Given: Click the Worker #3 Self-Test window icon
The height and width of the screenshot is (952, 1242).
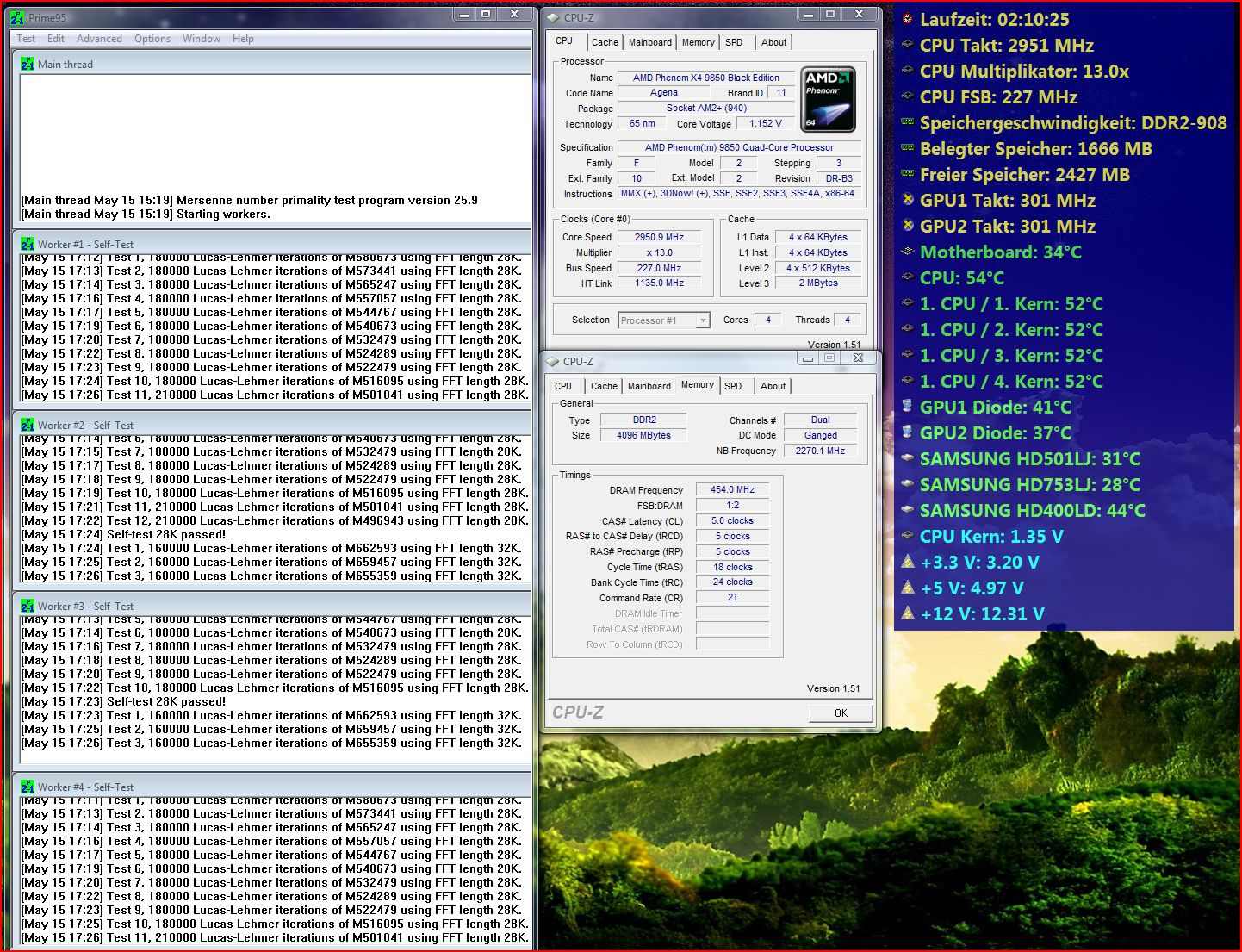Looking at the screenshot, I should 28,606.
